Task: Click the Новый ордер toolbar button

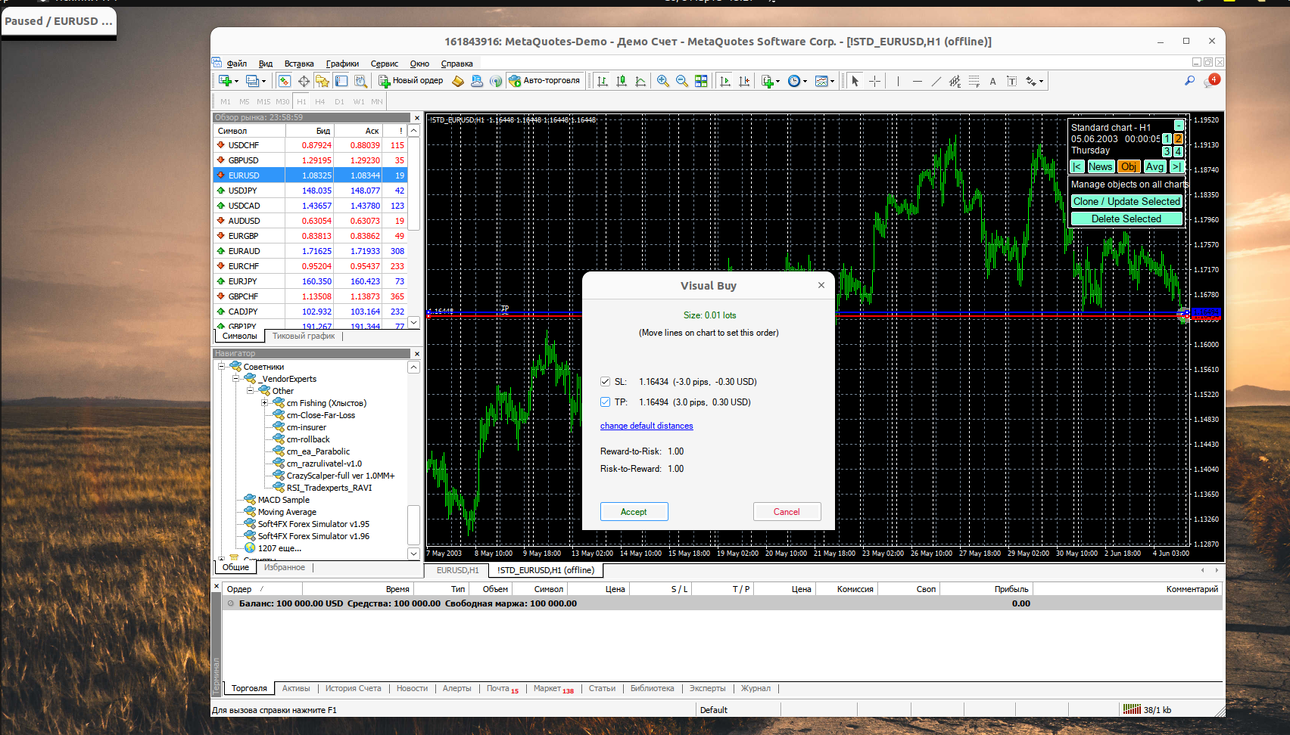Action: point(411,81)
